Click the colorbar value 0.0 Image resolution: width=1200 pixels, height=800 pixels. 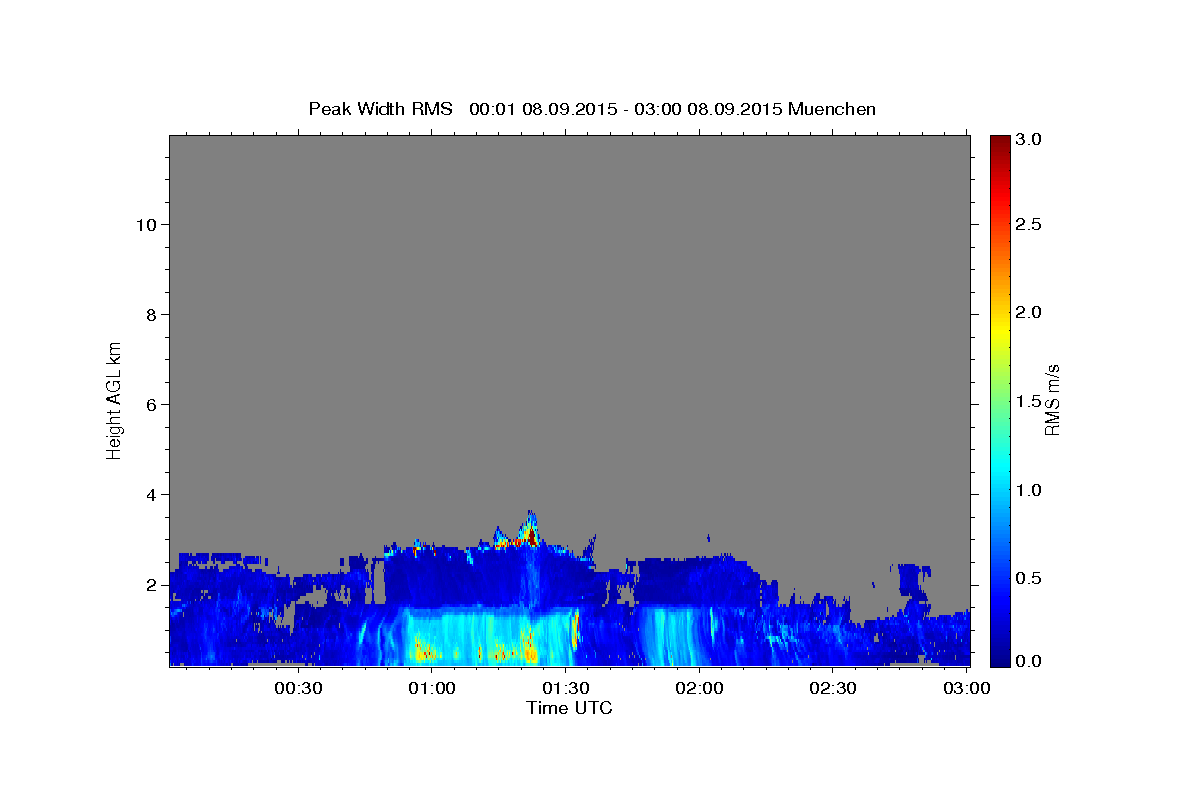[x=1028, y=661]
